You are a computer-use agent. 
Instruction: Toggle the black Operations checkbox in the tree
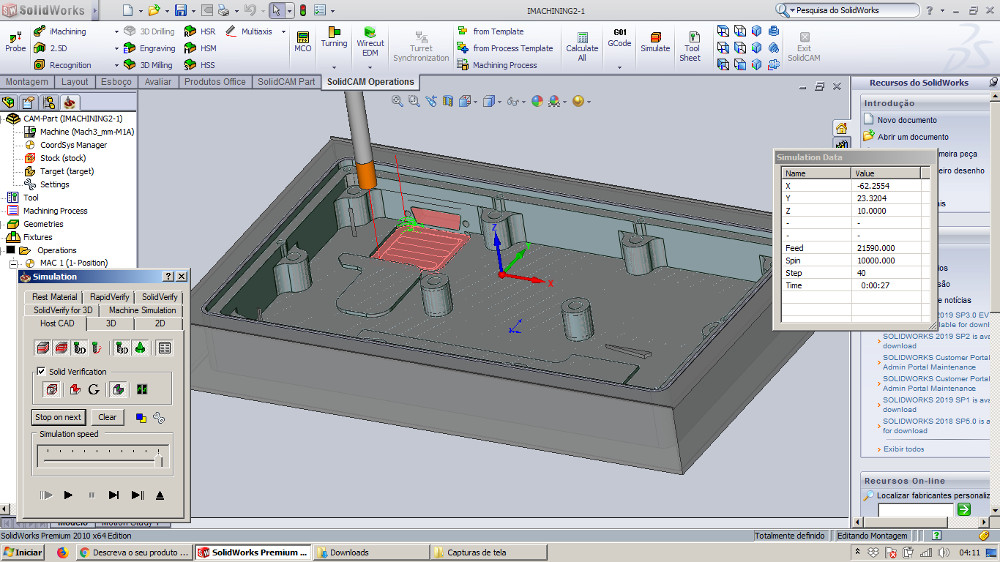pyautogui.click(x=10, y=250)
